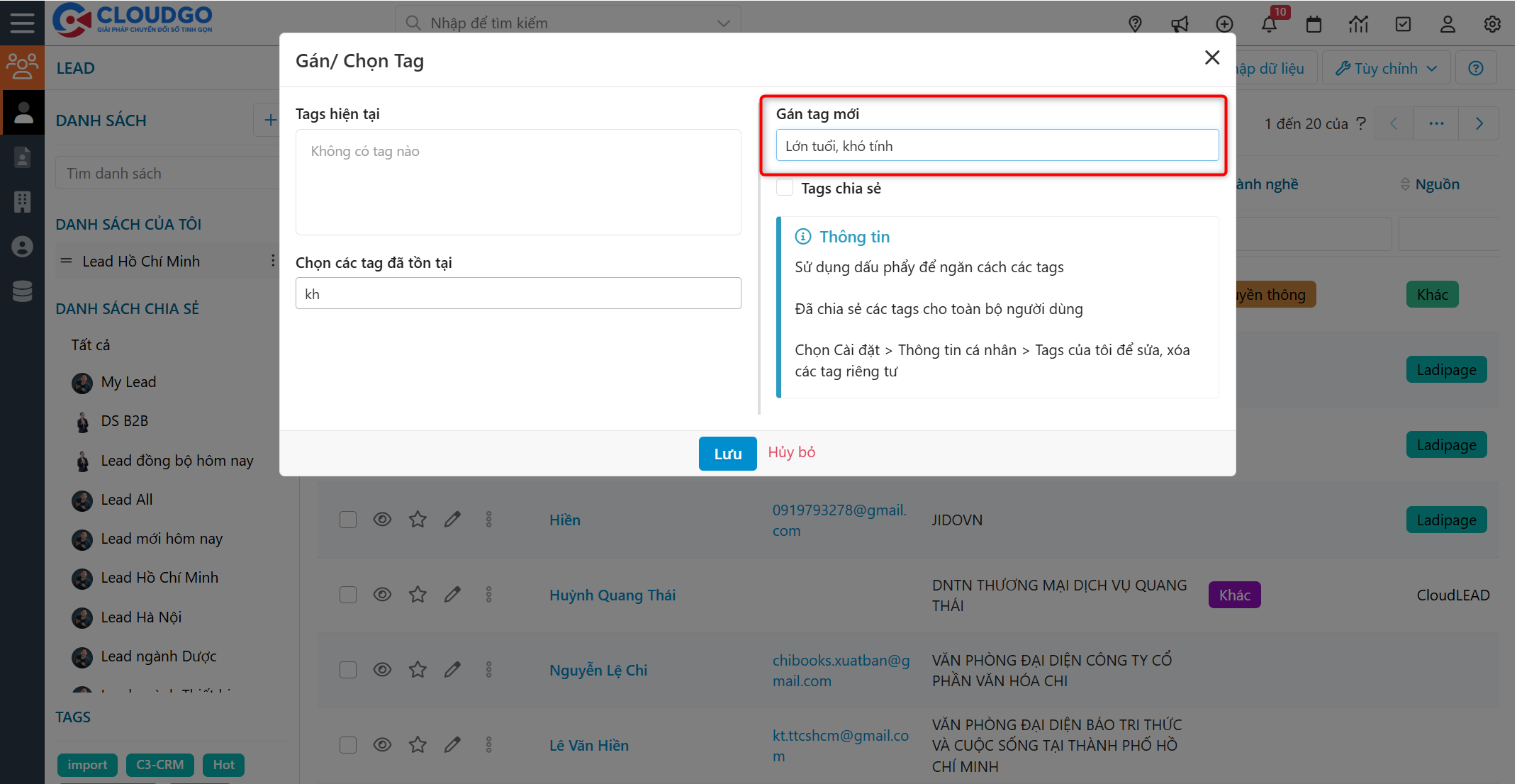Open the Lead Hà Nội list
Viewport: 1517px width, 784px height.
click(141, 617)
